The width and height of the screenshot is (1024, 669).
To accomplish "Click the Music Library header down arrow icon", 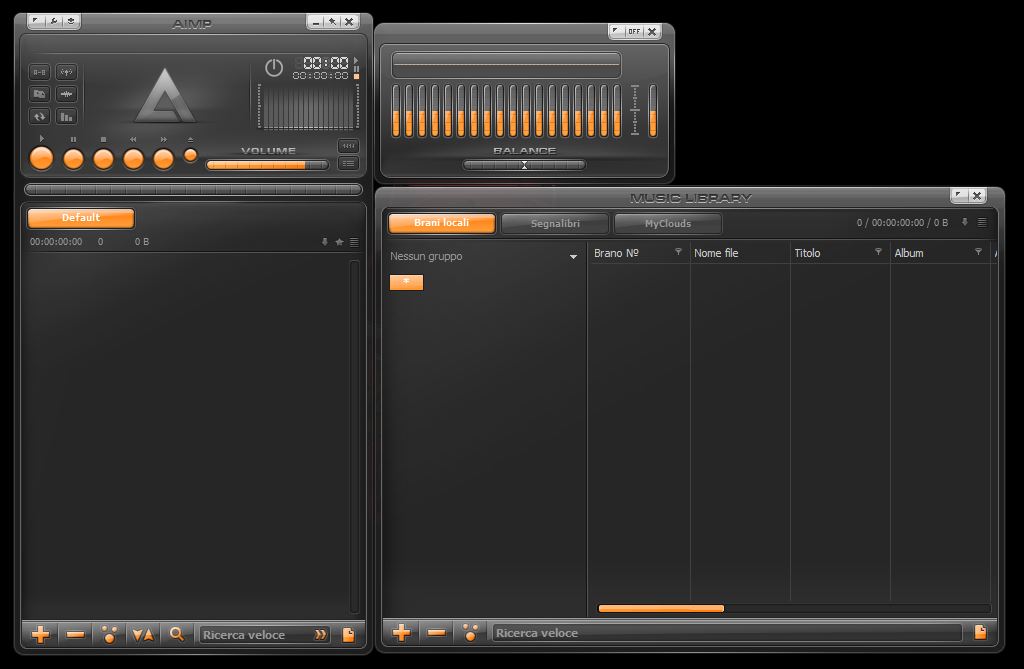I will click(965, 222).
